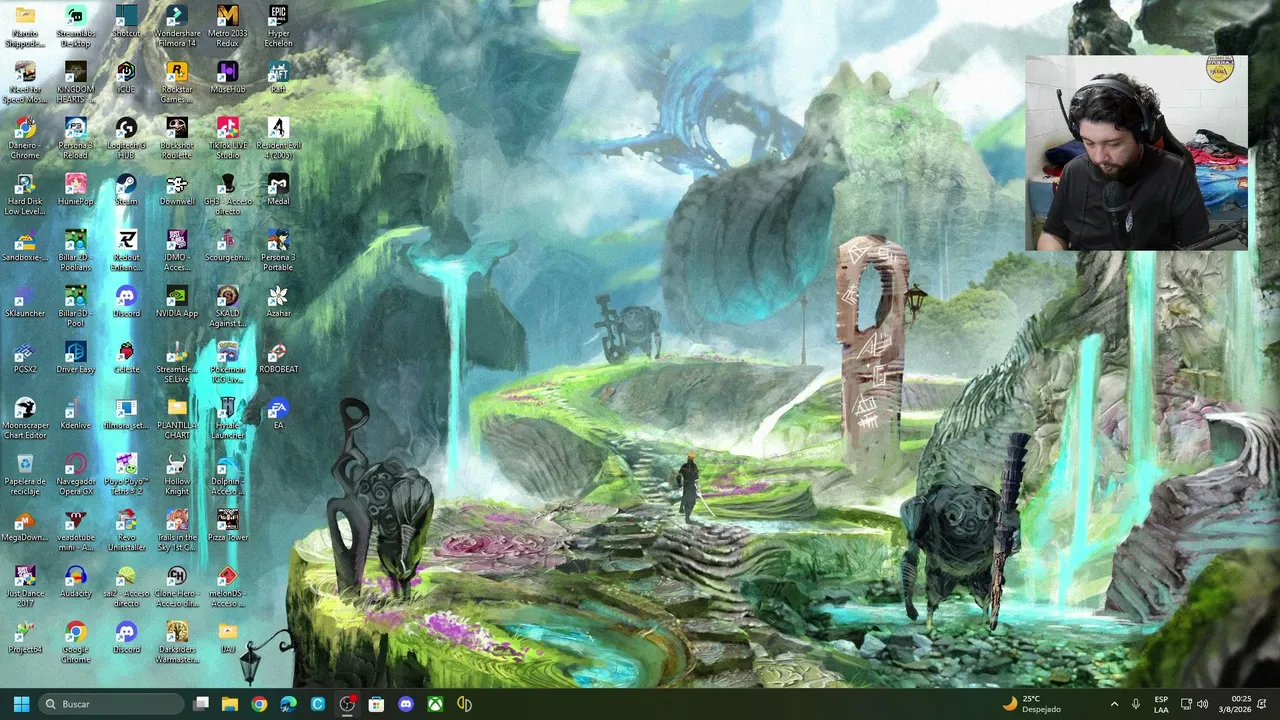This screenshot has width=1280, height=720.
Task: Click the Redout Enhanced shortcut
Action: [x=126, y=250]
